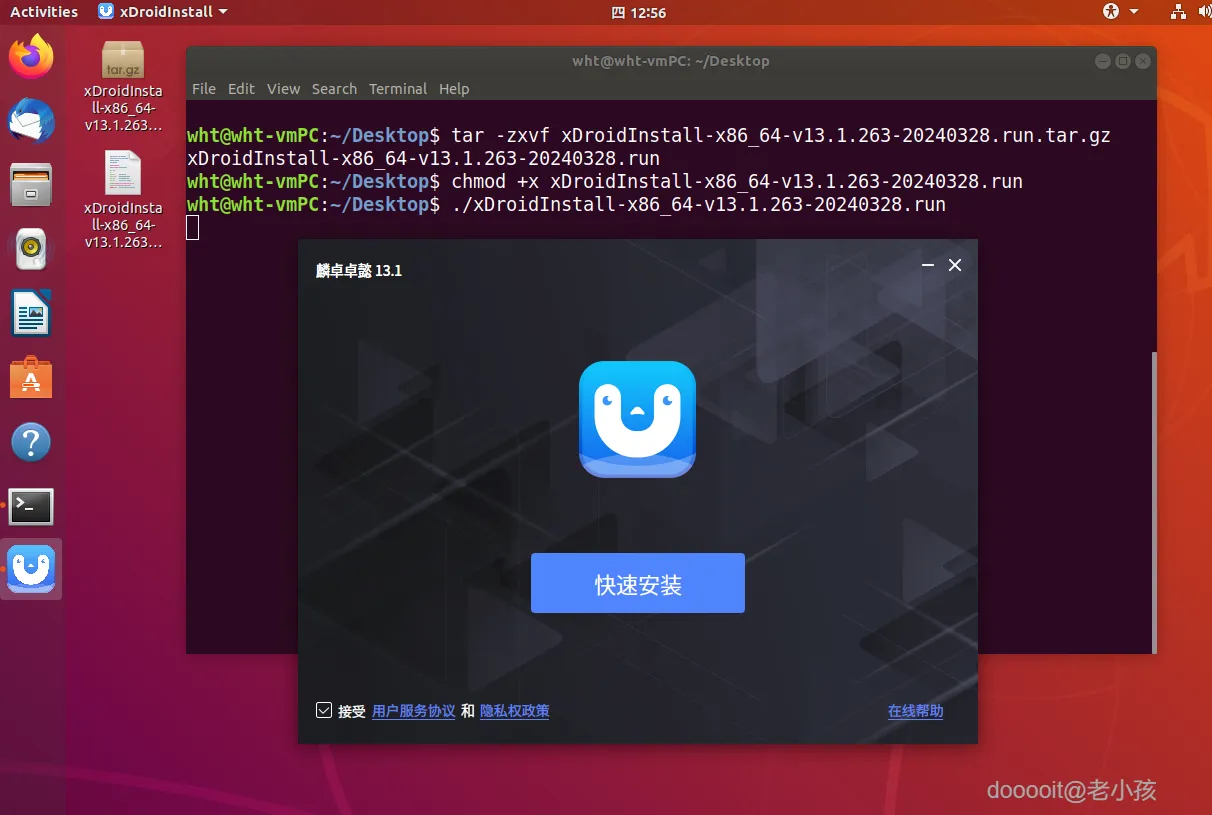Open the 12:56 clock calendar panel

coord(638,12)
